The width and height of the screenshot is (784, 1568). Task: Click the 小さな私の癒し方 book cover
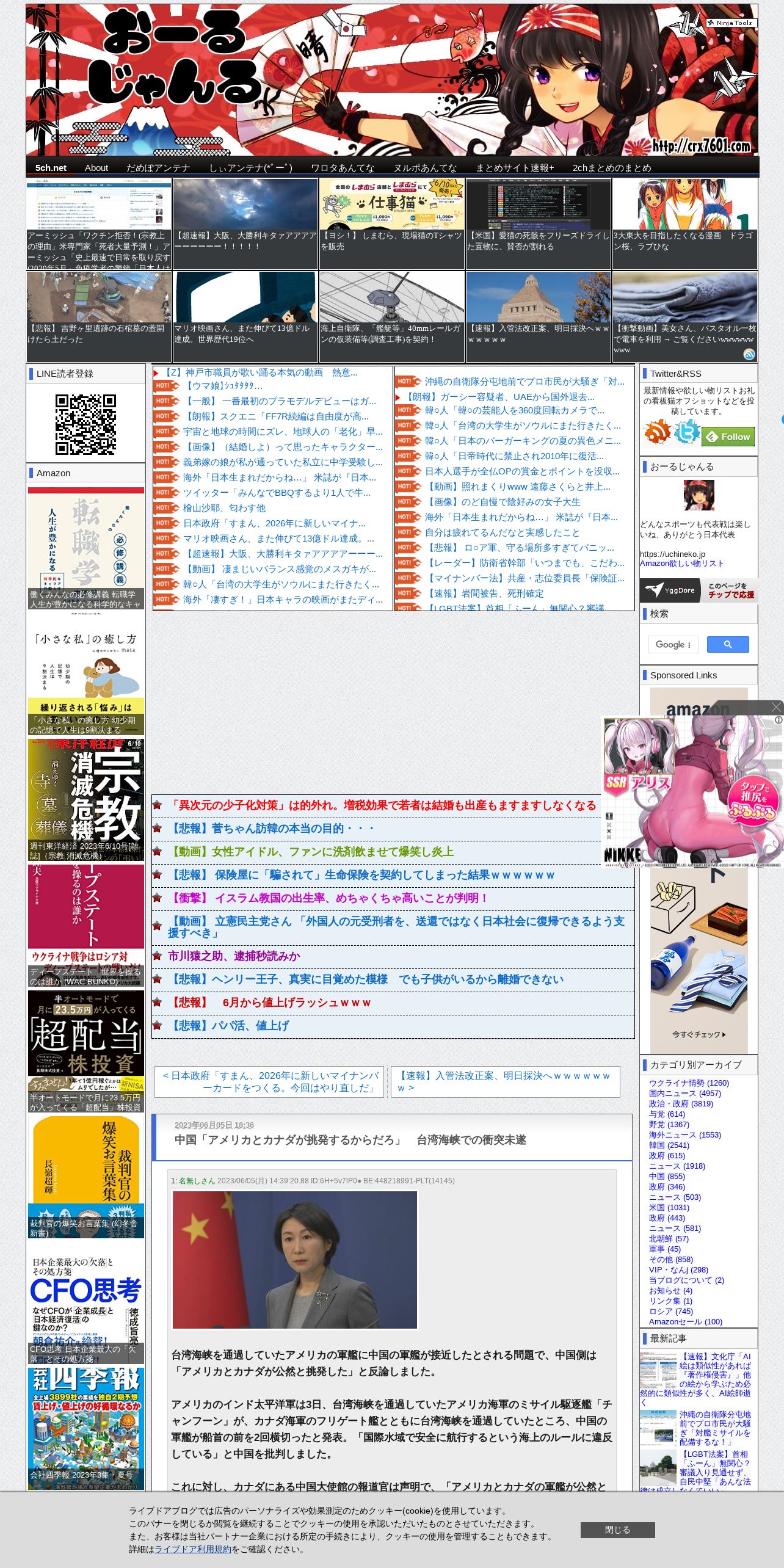(x=86, y=673)
